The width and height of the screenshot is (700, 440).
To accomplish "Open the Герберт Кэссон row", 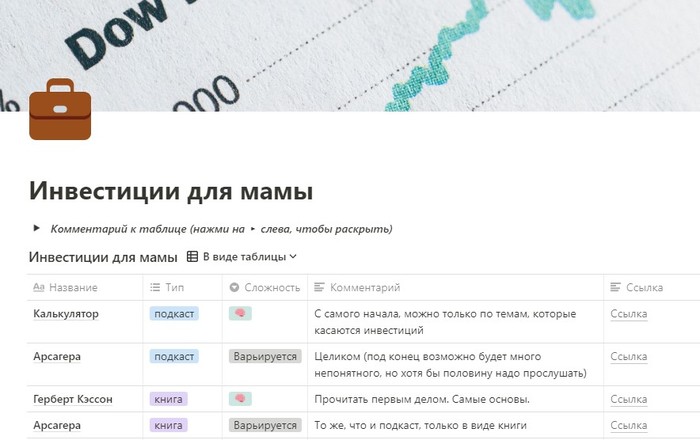I will pos(73,399).
